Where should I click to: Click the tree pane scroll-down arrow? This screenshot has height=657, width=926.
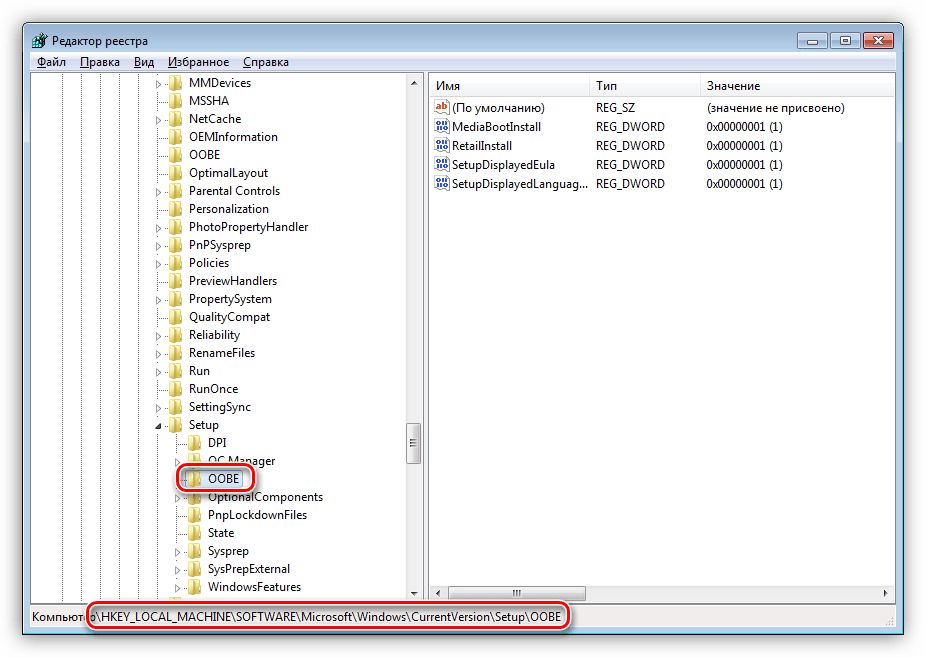414,593
